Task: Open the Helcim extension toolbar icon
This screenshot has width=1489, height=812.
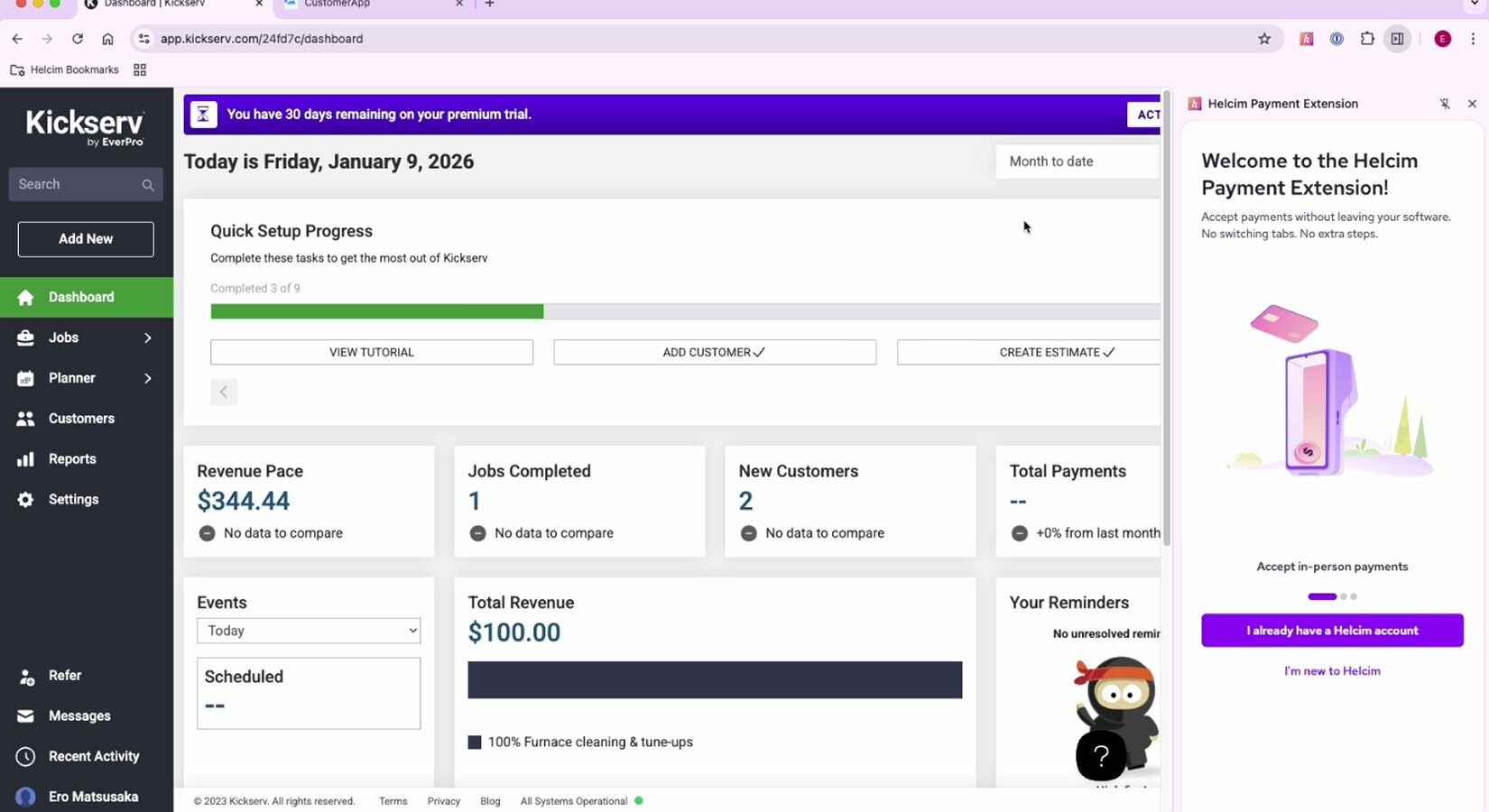Action: tap(1306, 39)
